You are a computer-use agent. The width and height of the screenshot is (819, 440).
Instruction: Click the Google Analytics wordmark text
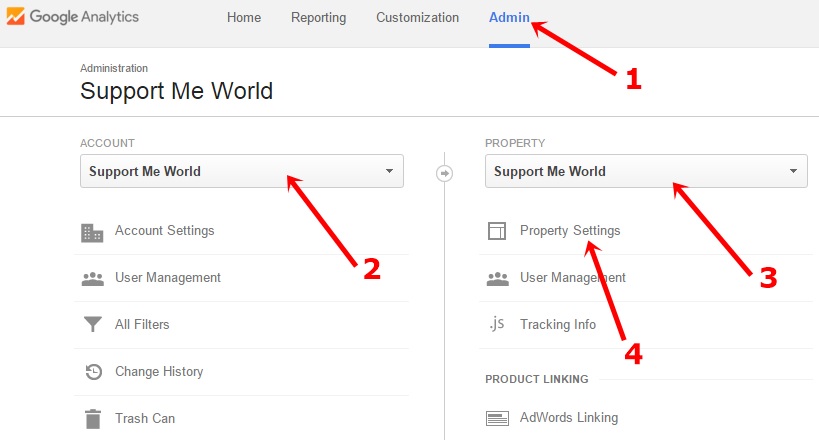coord(84,17)
